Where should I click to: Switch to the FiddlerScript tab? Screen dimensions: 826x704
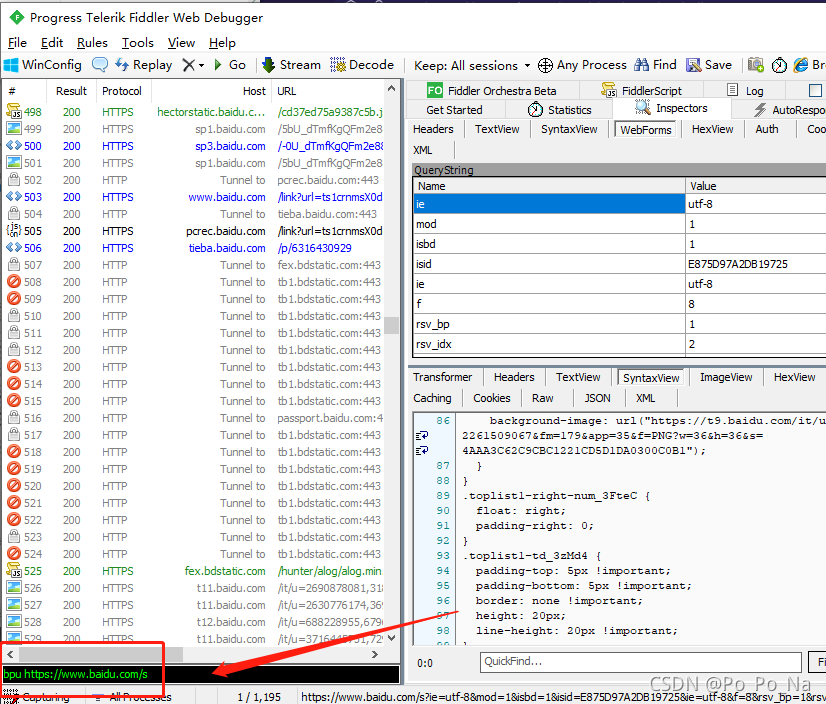[642, 91]
